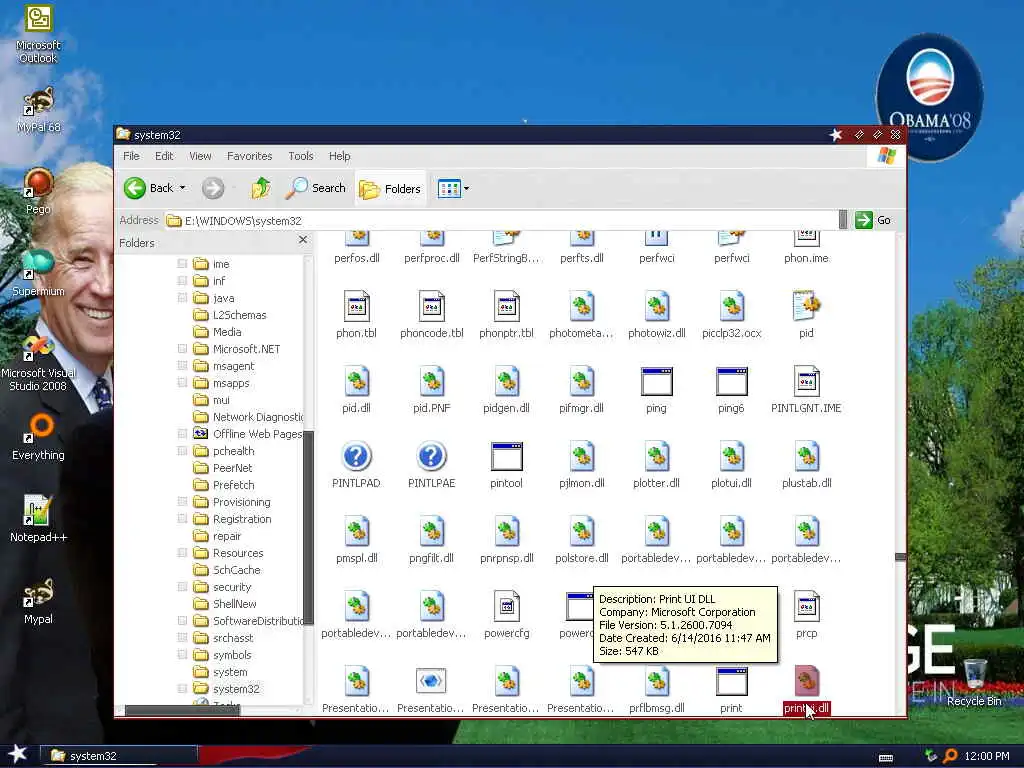The height and width of the screenshot is (768, 1024).
Task: Select the prflbmsg.dll file
Action: pos(656,690)
